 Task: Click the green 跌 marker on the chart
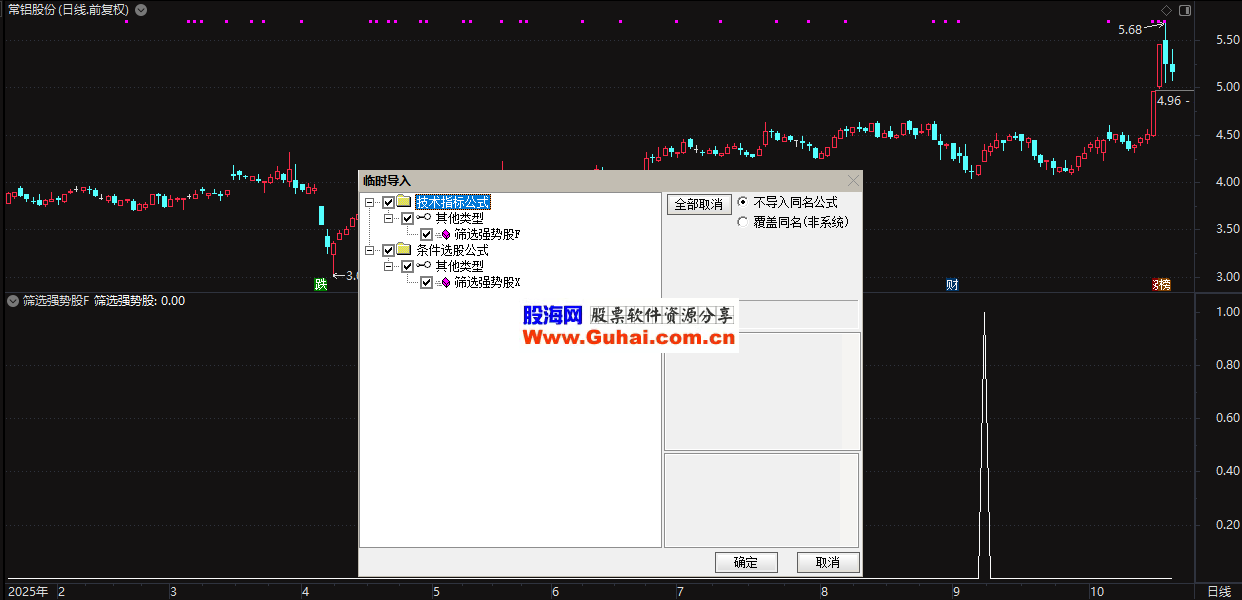[x=321, y=285]
